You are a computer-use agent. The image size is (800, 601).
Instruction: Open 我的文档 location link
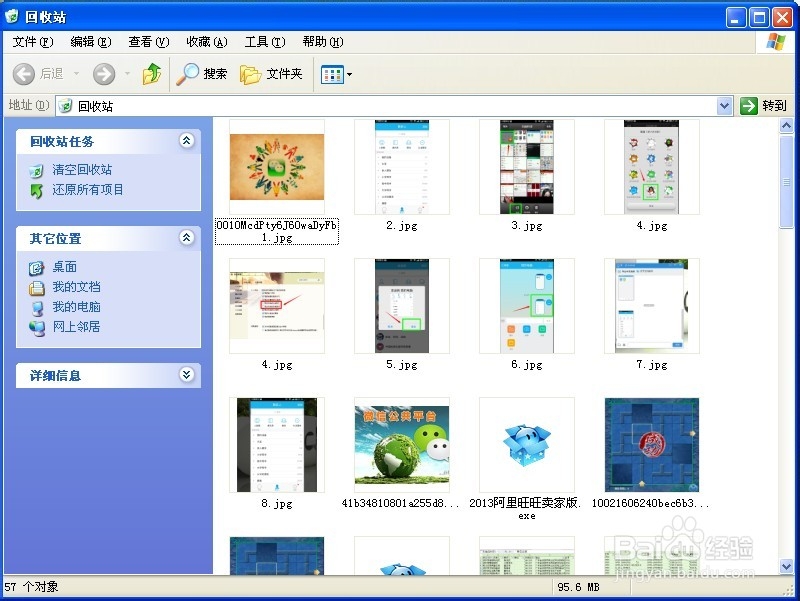[77, 287]
